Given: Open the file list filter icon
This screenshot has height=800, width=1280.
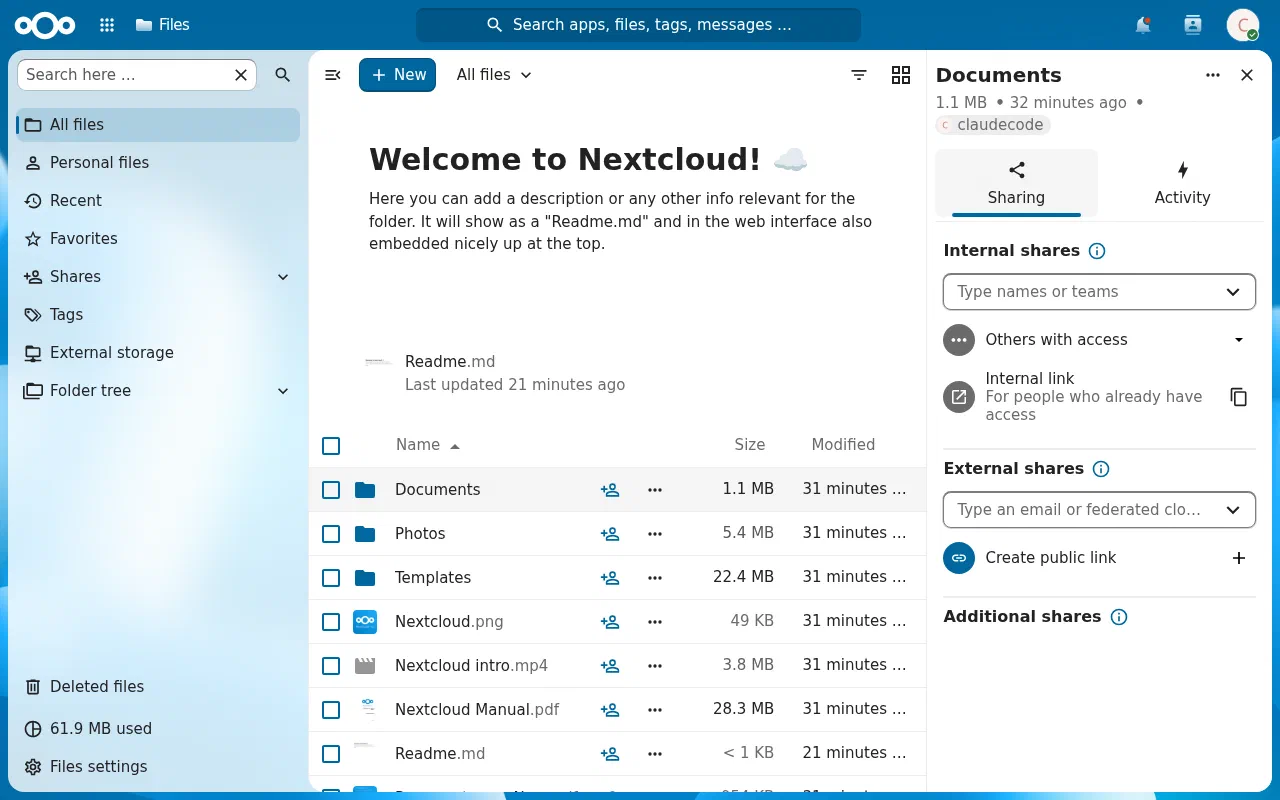Looking at the screenshot, I should point(859,75).
